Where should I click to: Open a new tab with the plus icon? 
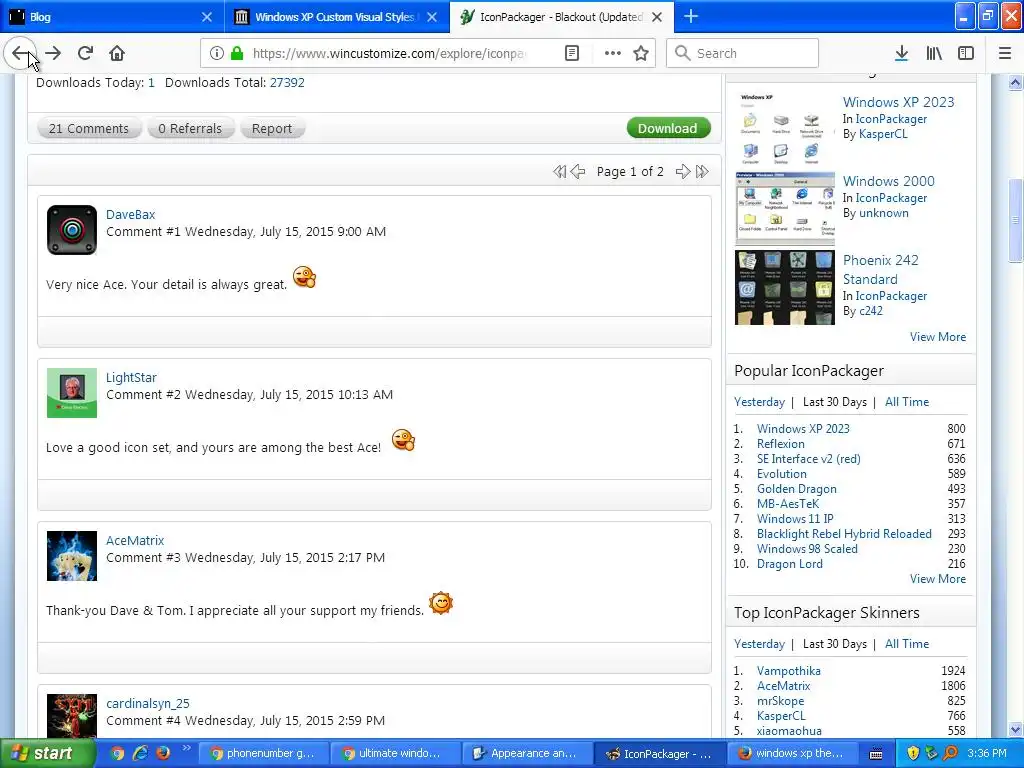(691, 16)
